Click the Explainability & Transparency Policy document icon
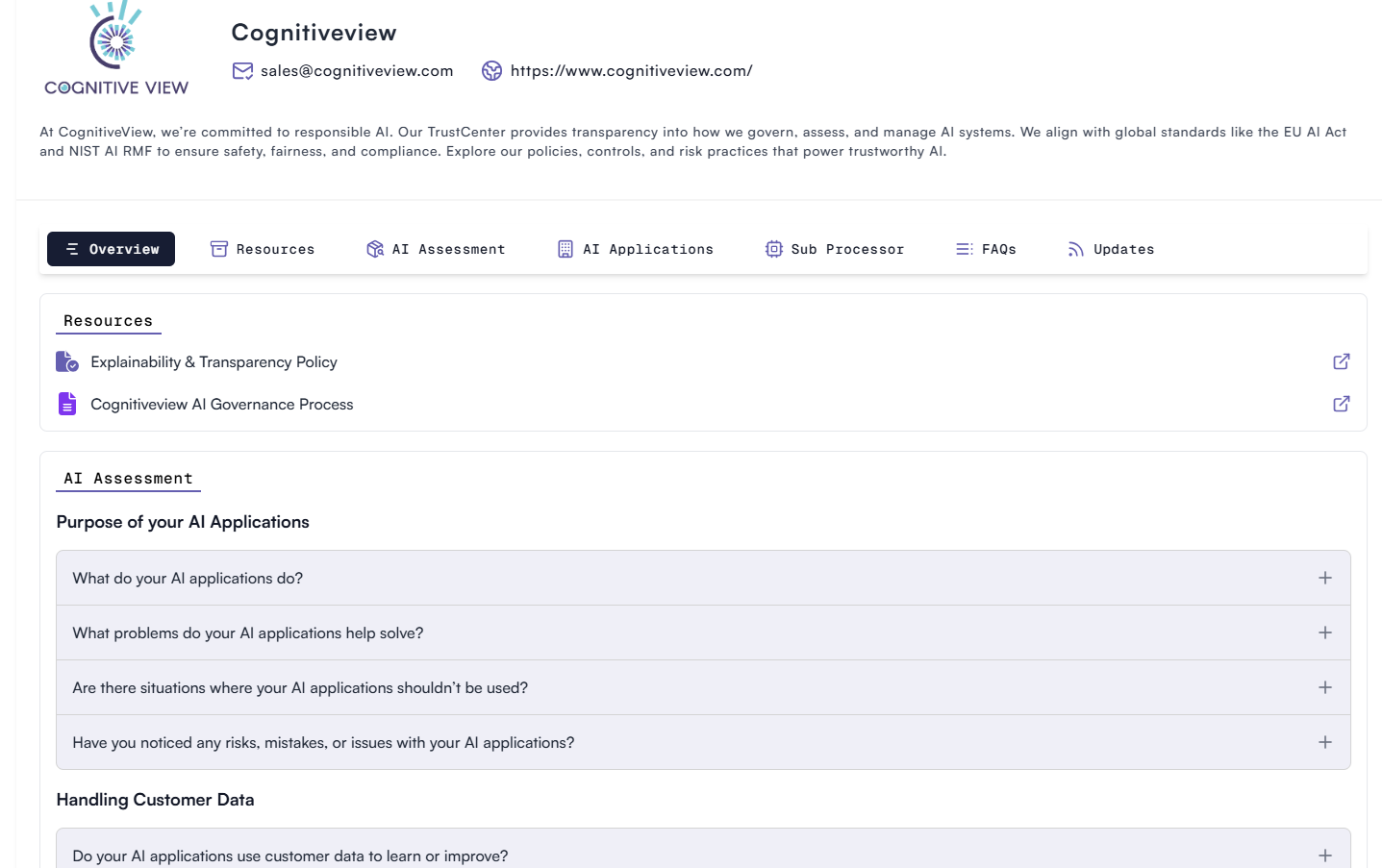 (66, 361)
